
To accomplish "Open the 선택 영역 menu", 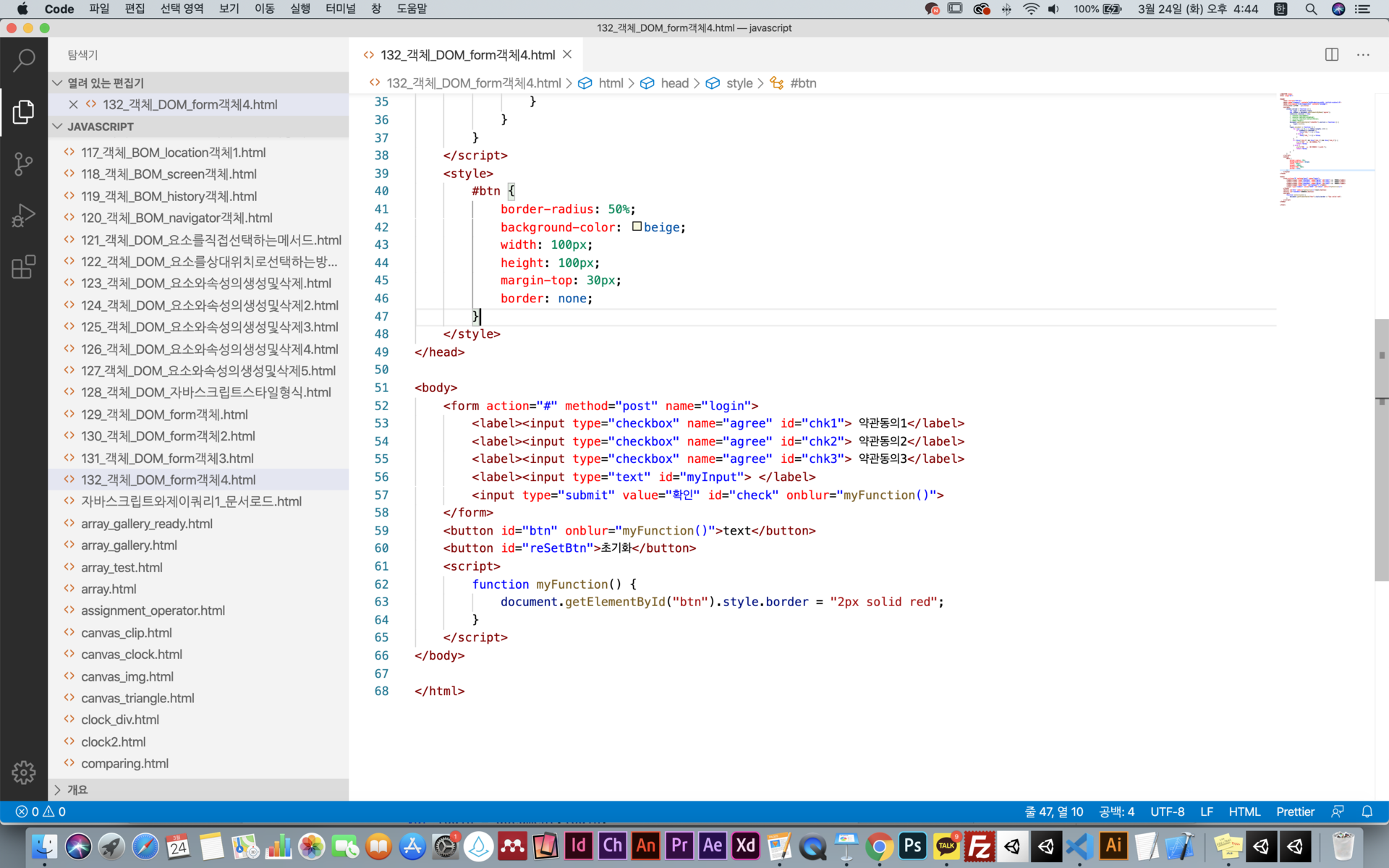I will [x=182, y=9].
